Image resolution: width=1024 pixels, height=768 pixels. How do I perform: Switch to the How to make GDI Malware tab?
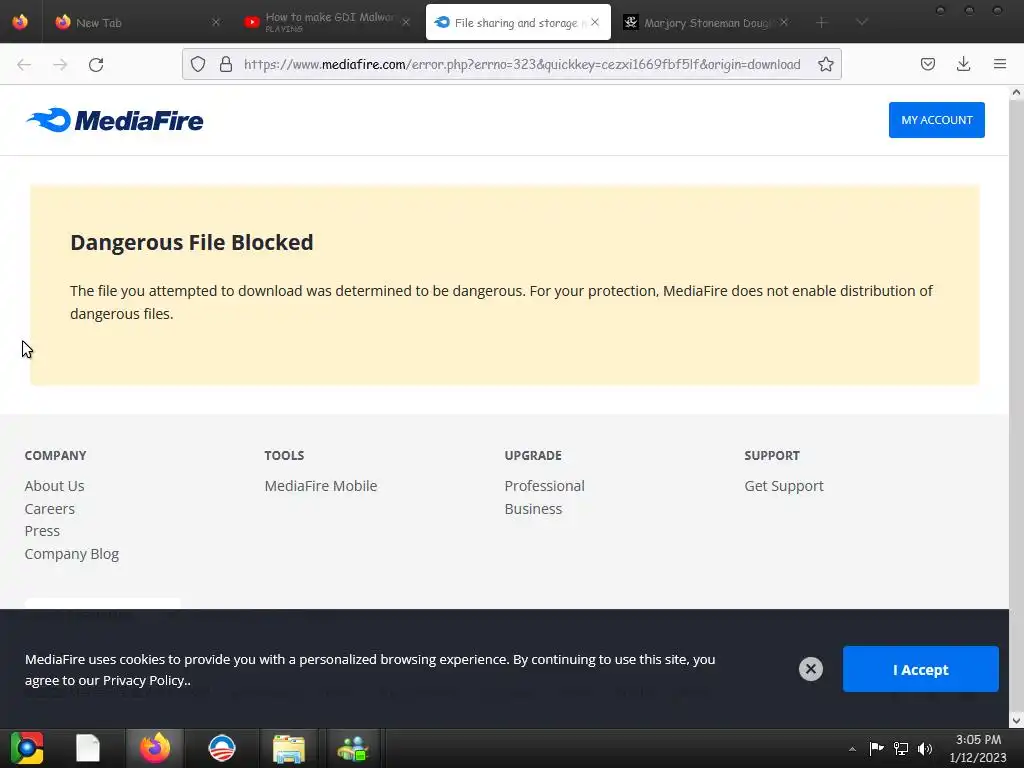(x=327, y=22)
